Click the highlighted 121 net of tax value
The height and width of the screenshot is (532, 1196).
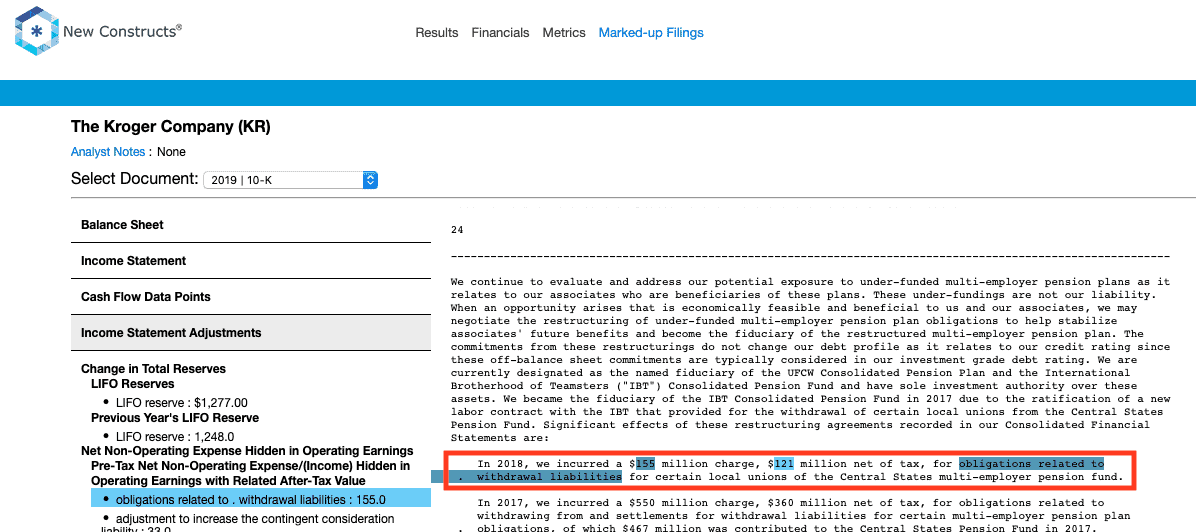click(783, 463)
